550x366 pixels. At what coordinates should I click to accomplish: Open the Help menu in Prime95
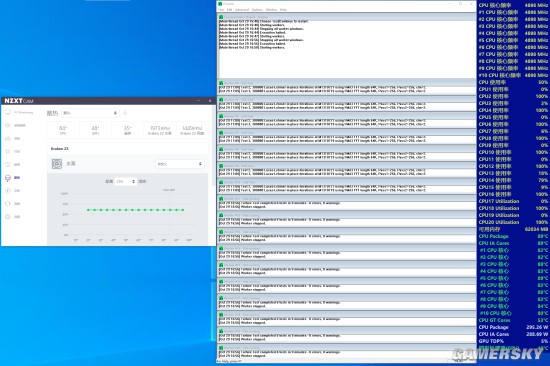click(283, 9)
